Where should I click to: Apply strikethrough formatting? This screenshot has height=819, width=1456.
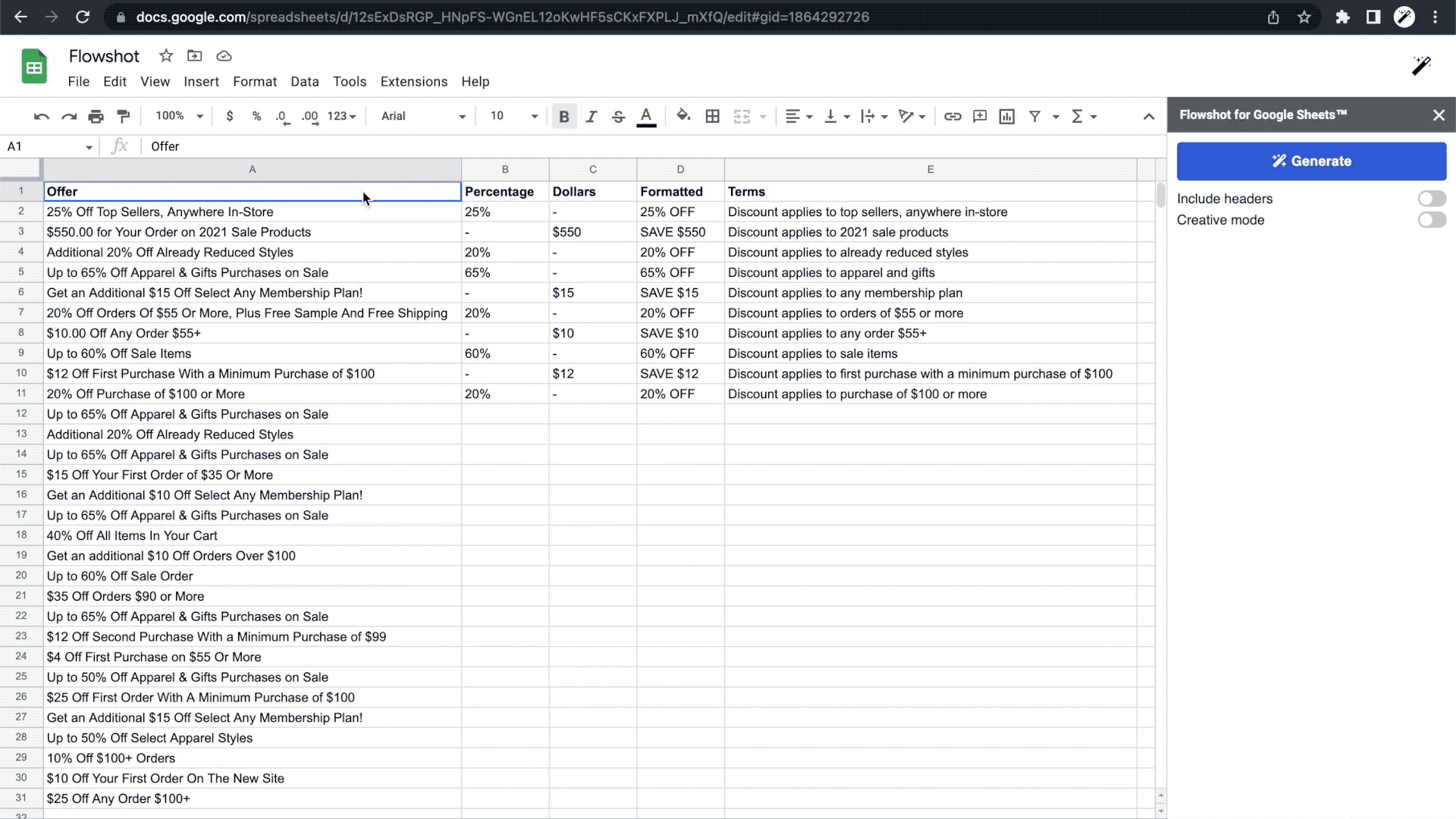tap(618, 116)
